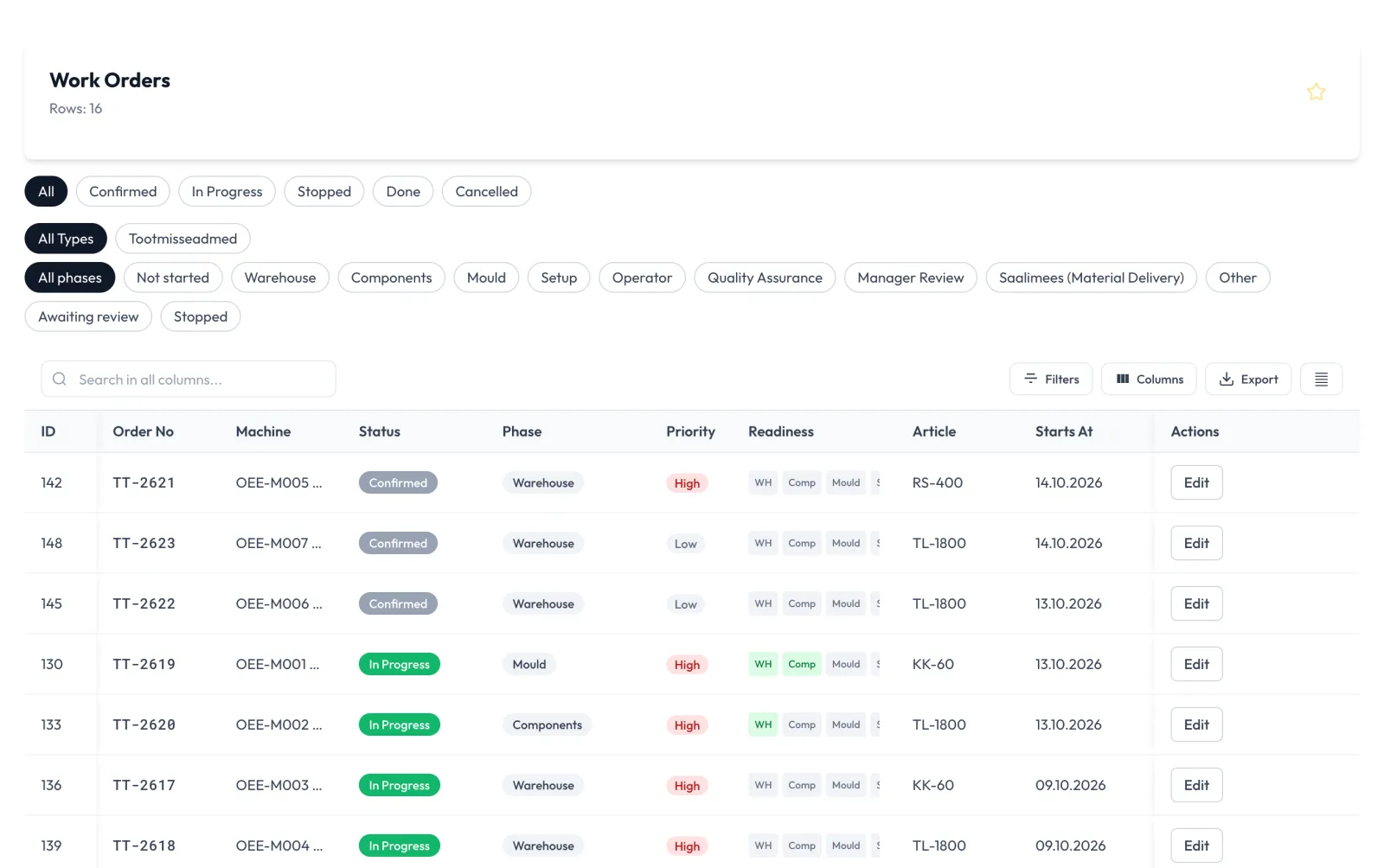Filter phase by Components chip

391,278
